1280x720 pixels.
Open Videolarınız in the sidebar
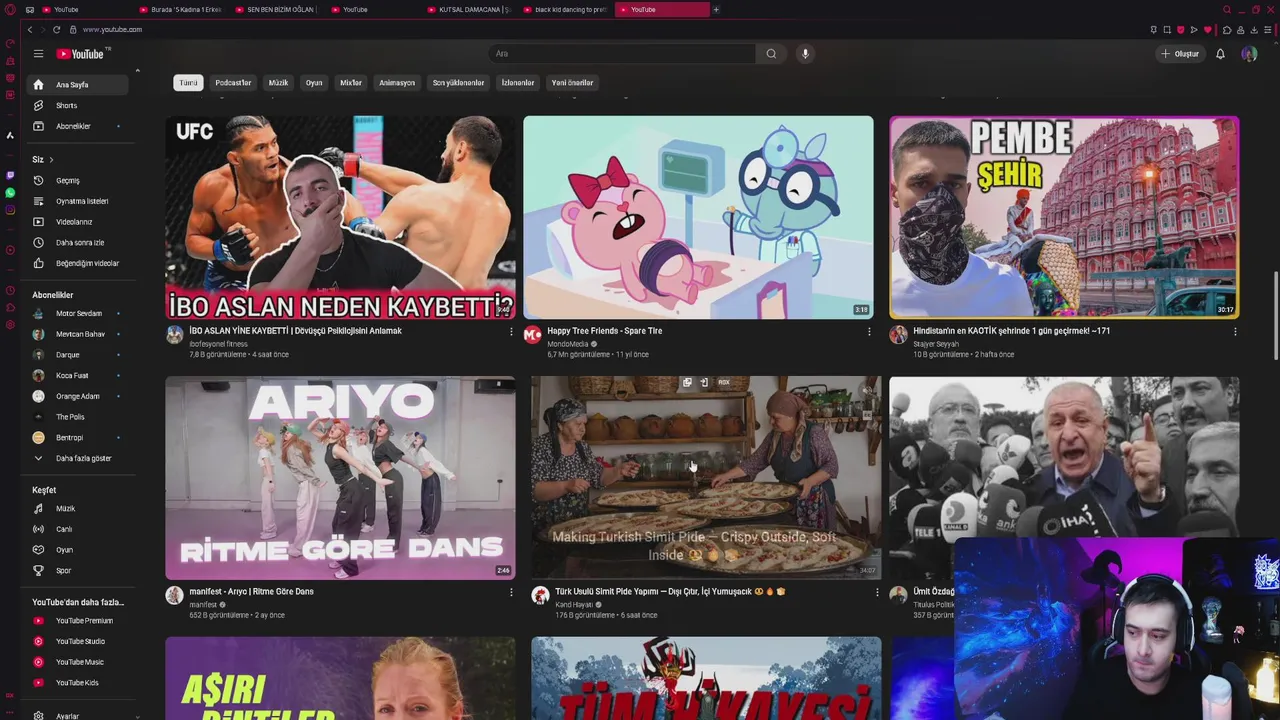click(x=78, y=222)
